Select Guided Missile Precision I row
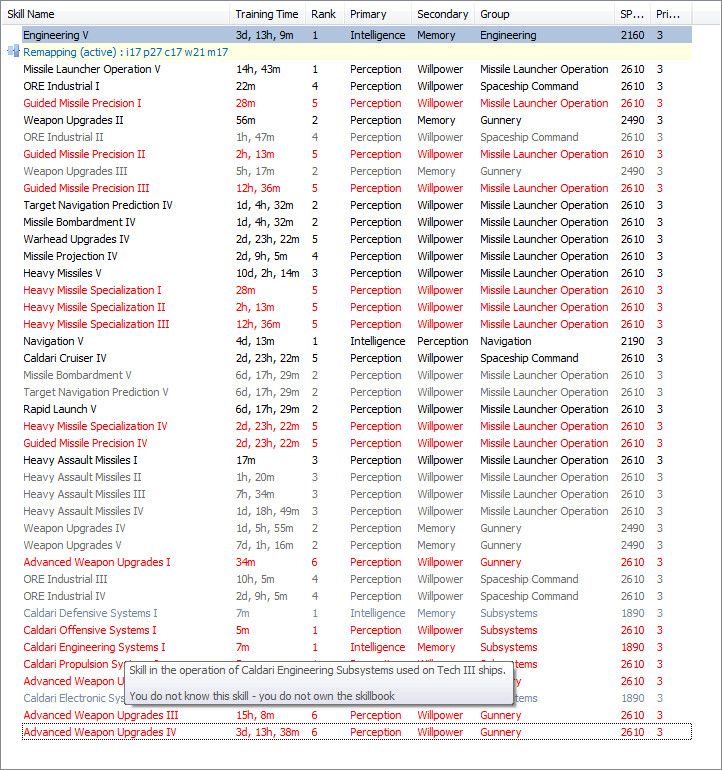 coord(357,103)
